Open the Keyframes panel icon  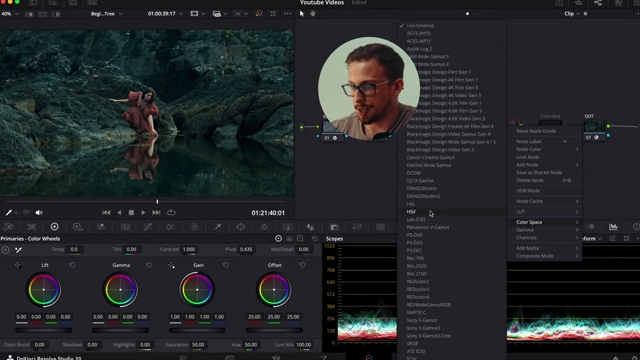(591, 227)
